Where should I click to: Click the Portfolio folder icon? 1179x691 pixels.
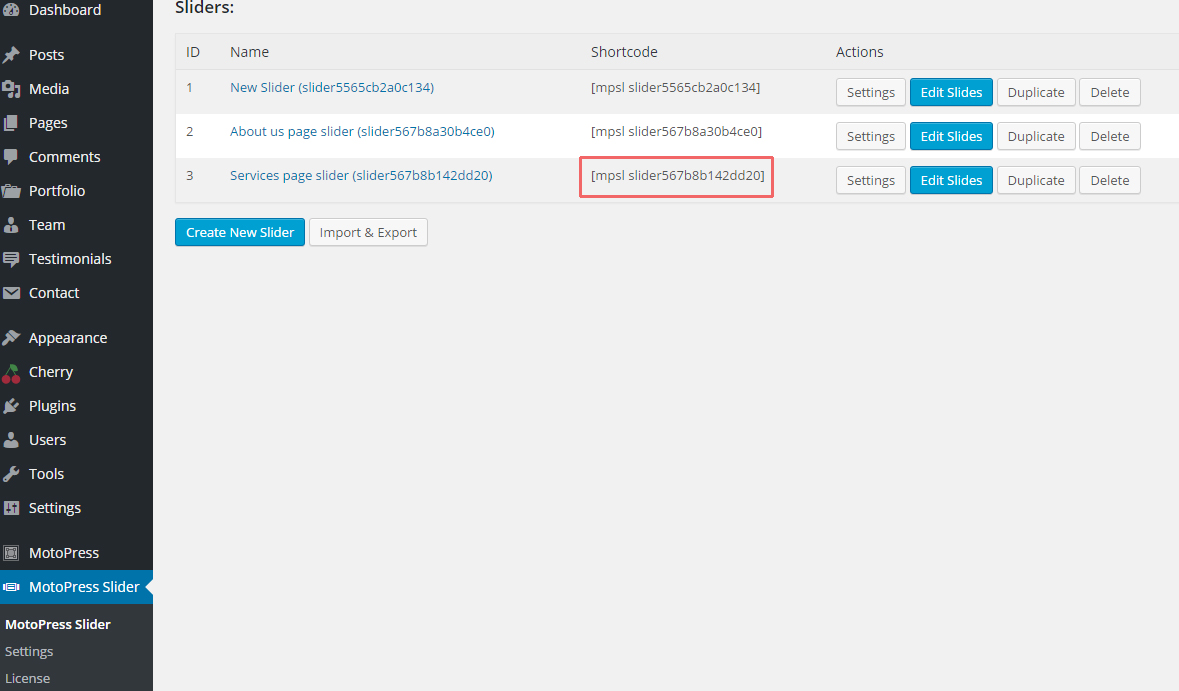point(11,191)
